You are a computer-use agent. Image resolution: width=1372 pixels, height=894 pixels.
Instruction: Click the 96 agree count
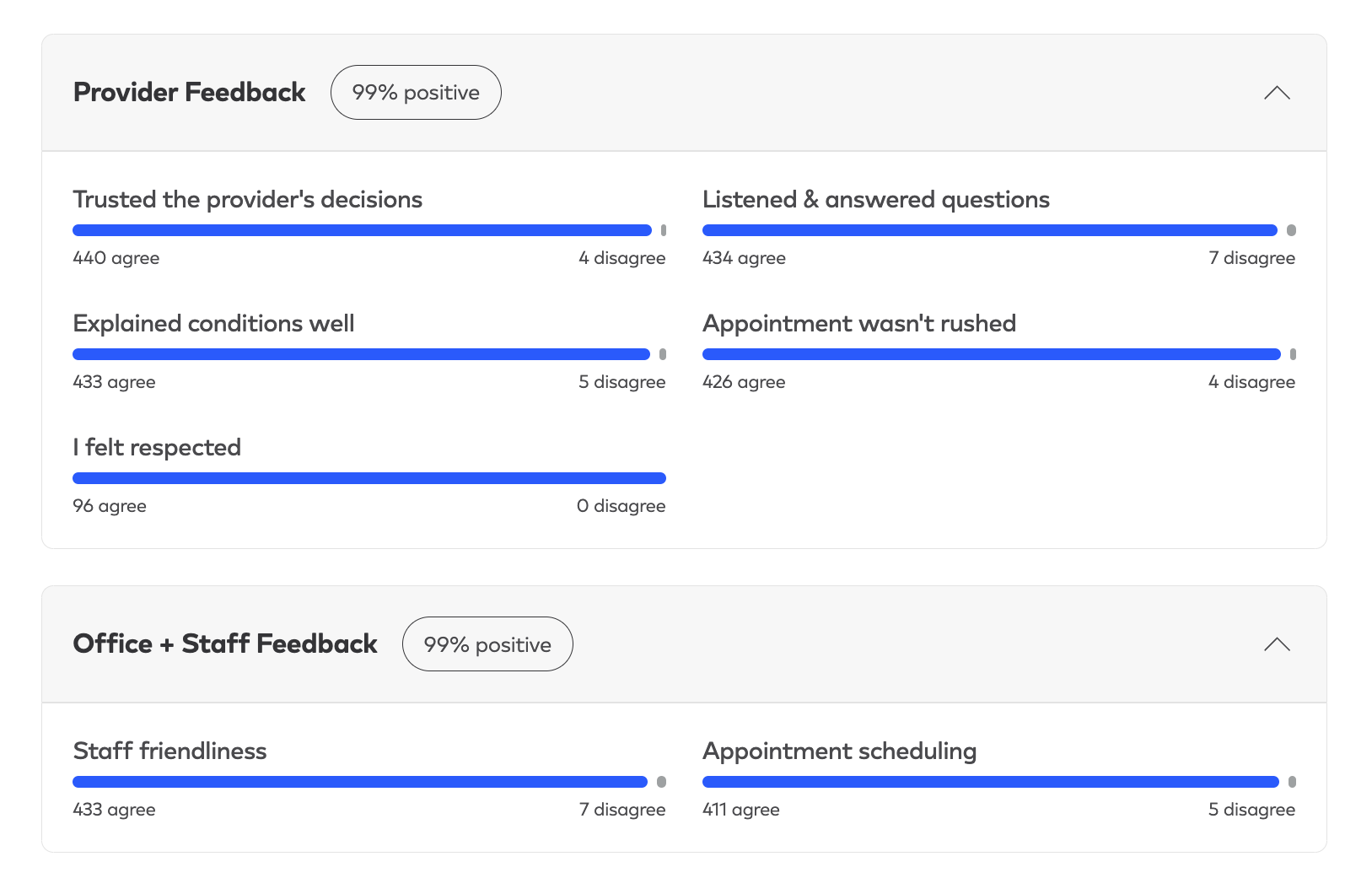[110, 506]
